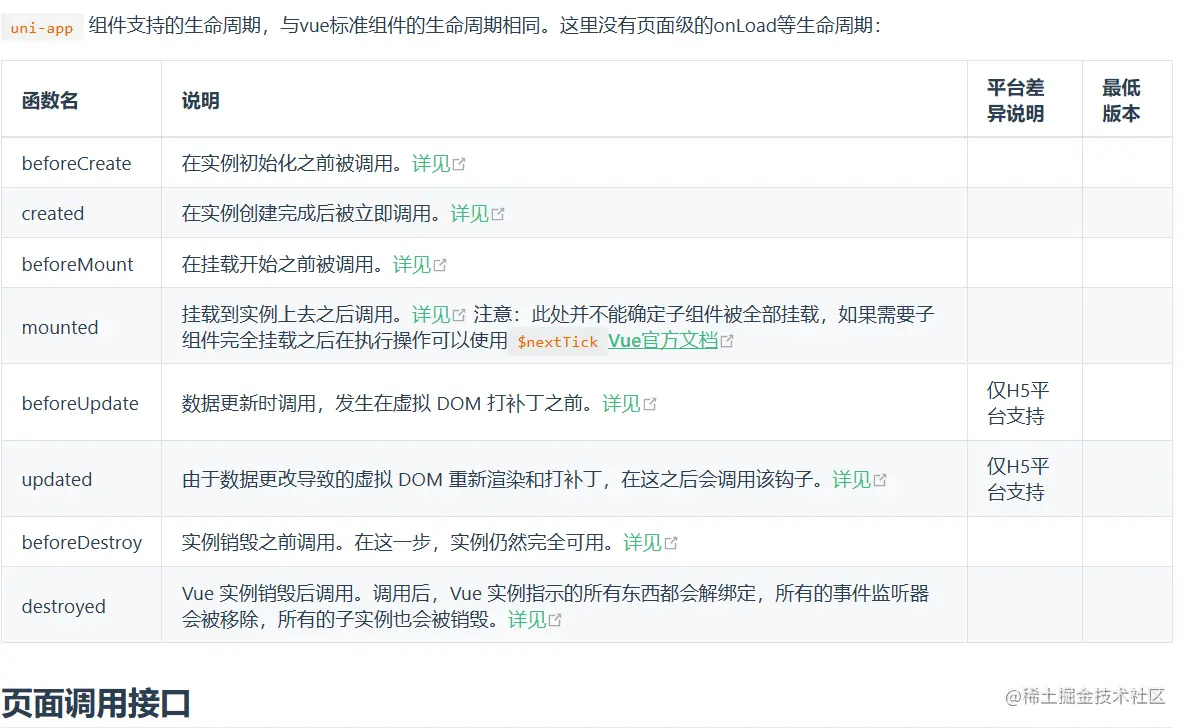Select the beforeCreate function name cell
Image resolution: width=1187 pixels, height=728 pixels.
point(82,163)
